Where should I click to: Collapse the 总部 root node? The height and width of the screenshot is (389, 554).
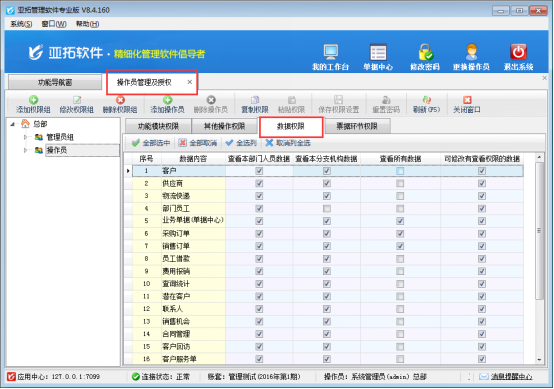click(13, 124)
